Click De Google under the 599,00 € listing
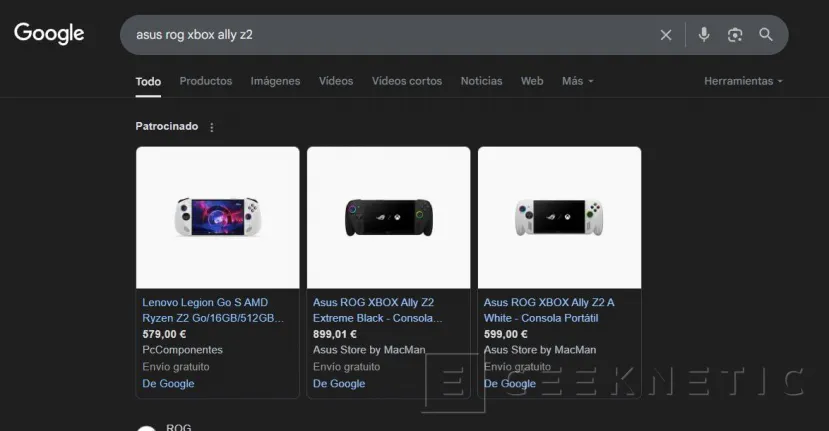 [x=510, y=384]
